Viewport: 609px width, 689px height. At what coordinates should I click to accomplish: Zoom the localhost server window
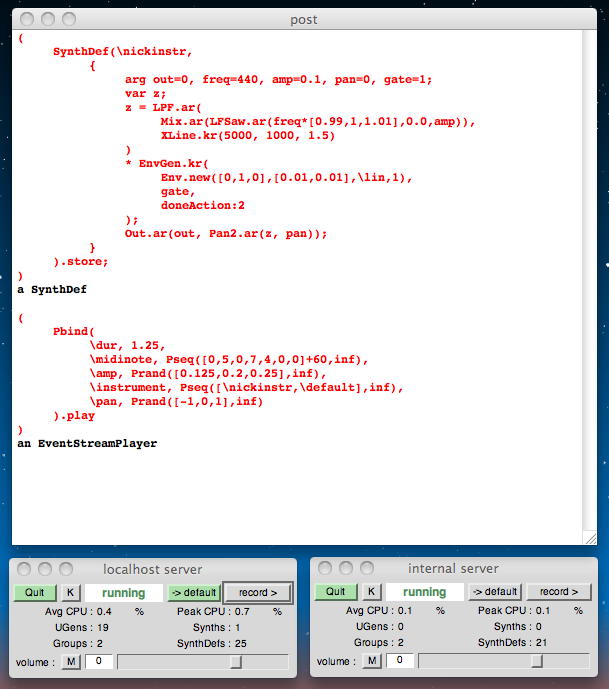(66, 569)
